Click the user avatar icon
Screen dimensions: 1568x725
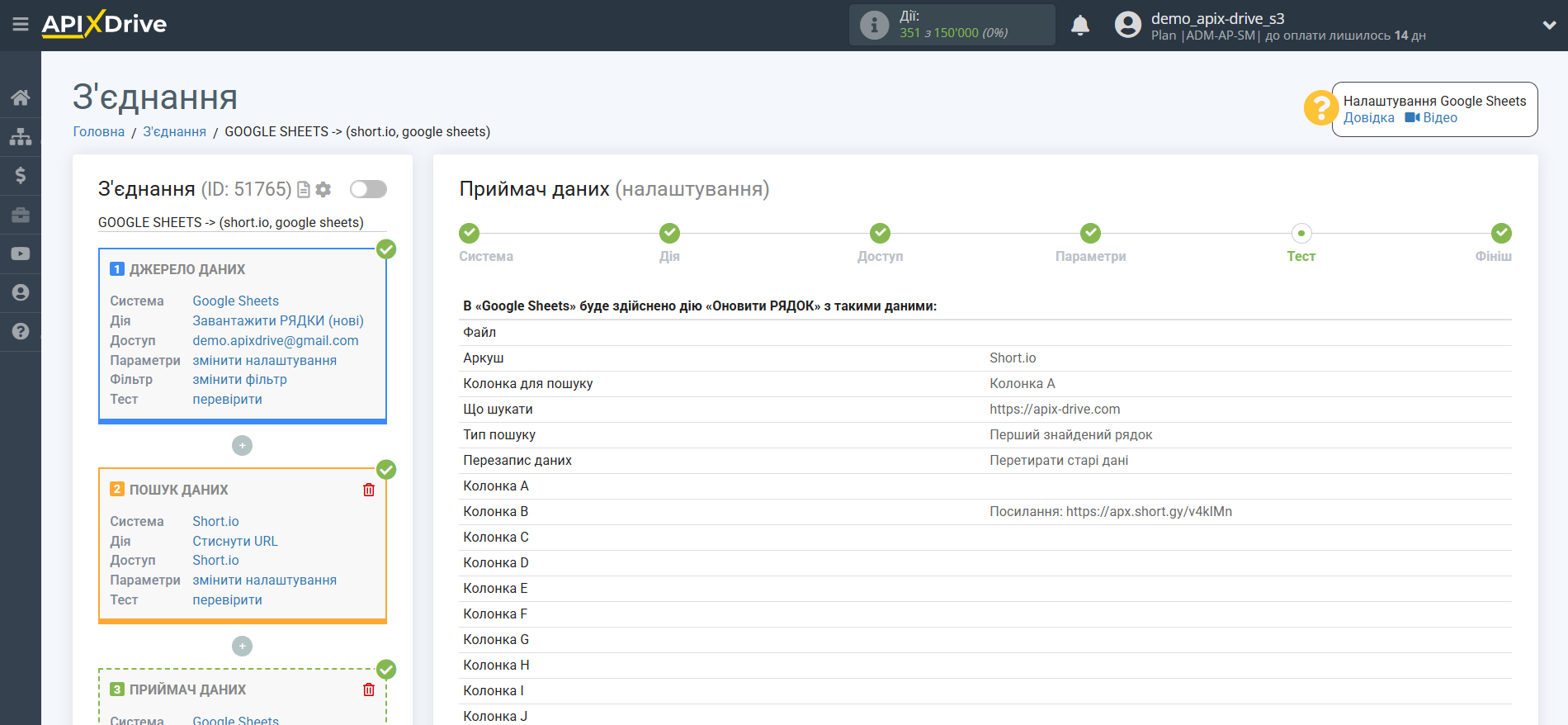(x=1127, y=25)
